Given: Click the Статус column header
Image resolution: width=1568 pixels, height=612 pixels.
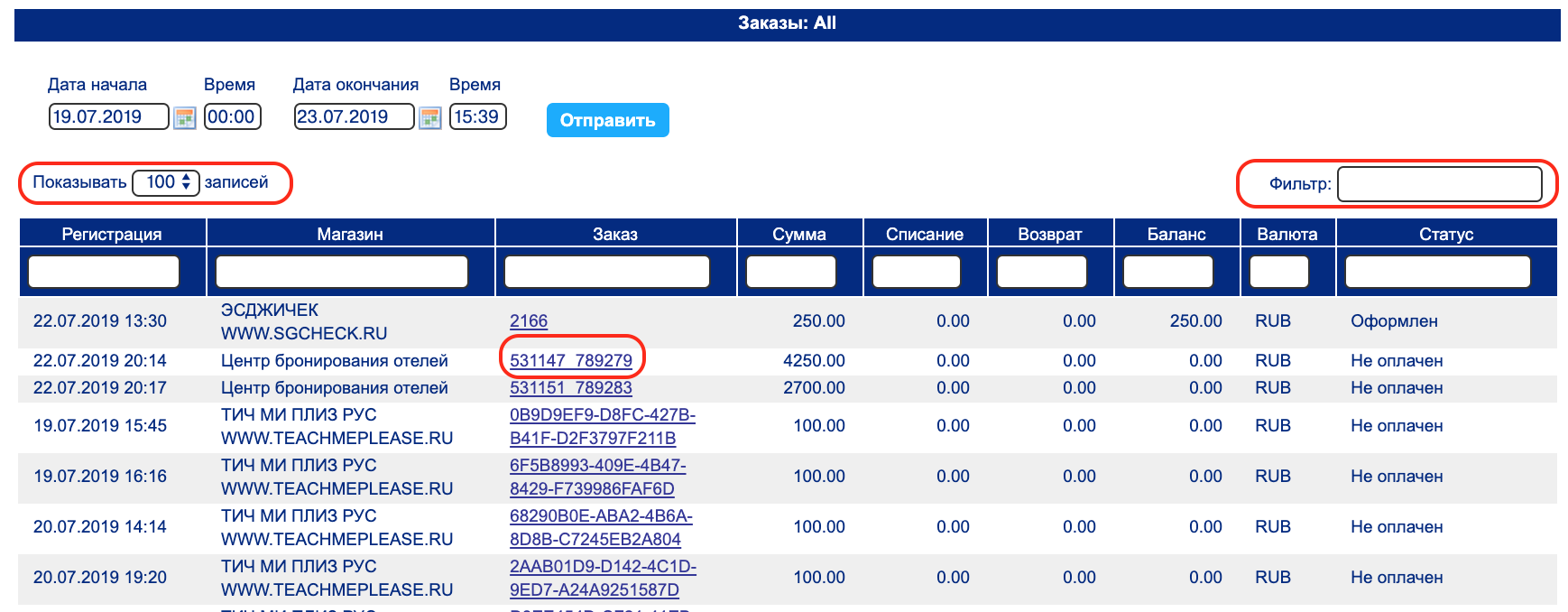Looking at the screenshot, I should (1445, 234).
